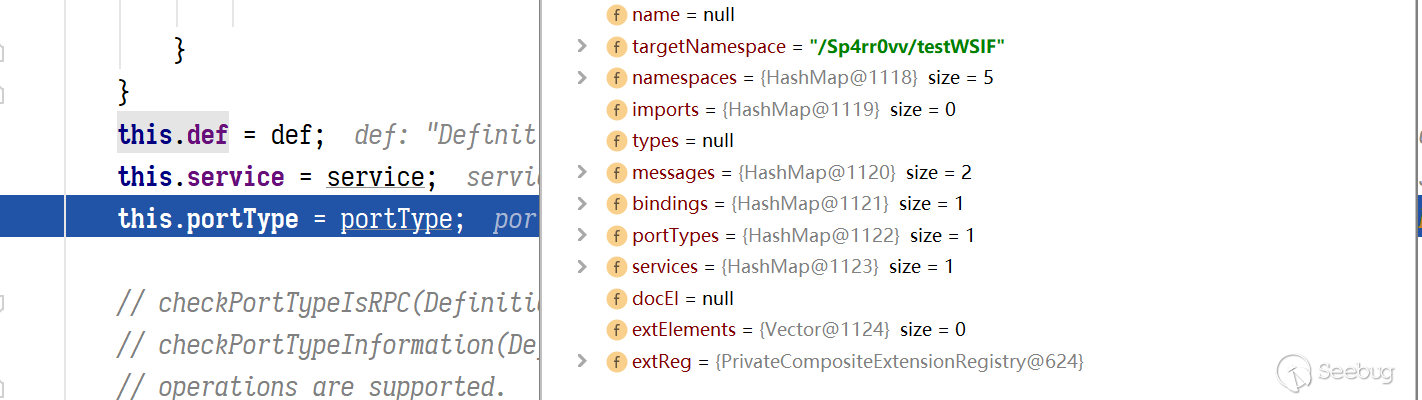
Task: Expand the messages HashMap node
Action: pos(582,172)
